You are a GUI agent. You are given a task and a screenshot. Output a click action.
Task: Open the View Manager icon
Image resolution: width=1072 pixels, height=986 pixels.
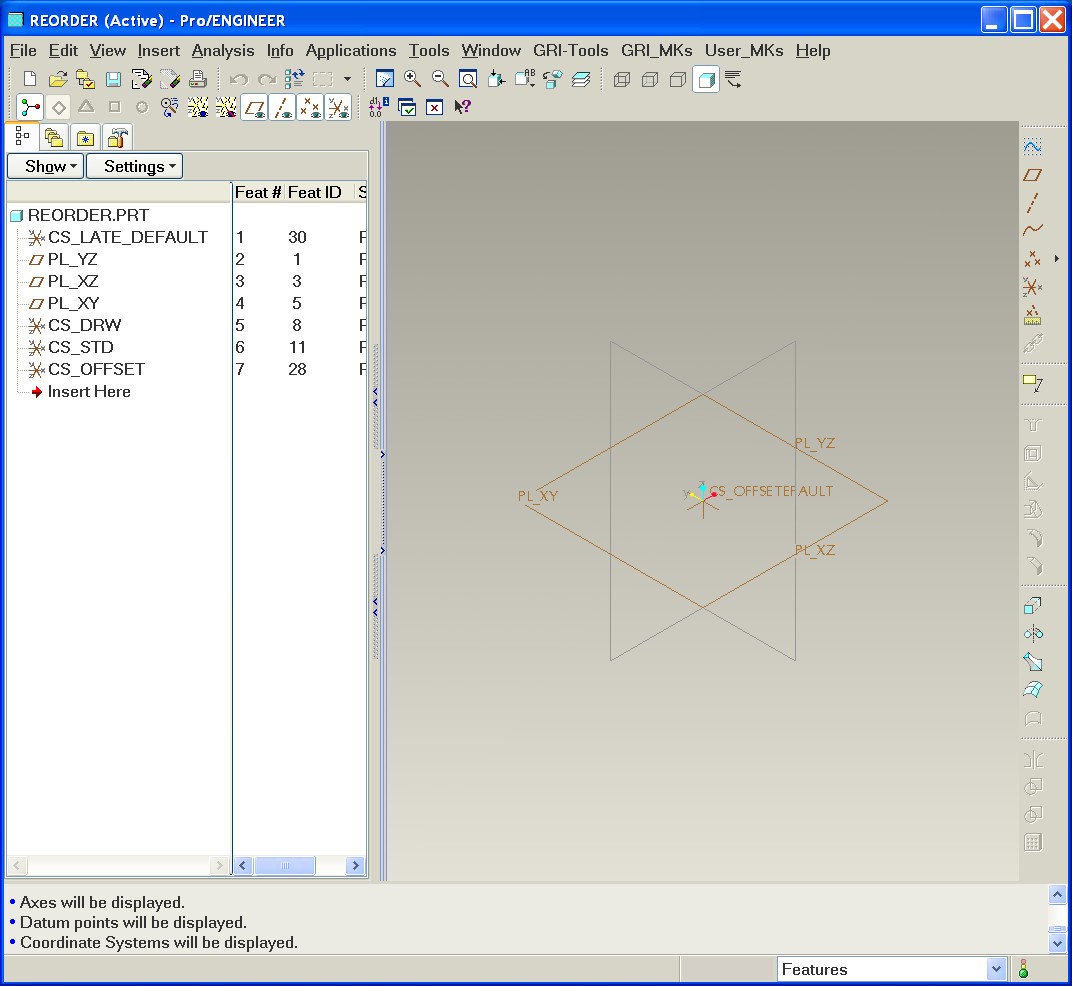(552, 79)
